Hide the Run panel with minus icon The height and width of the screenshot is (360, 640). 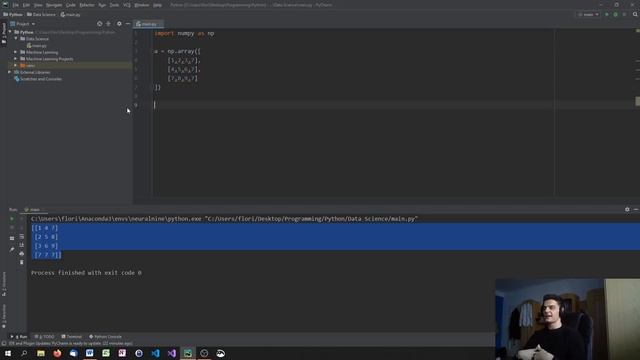click(x=636, y=209)
